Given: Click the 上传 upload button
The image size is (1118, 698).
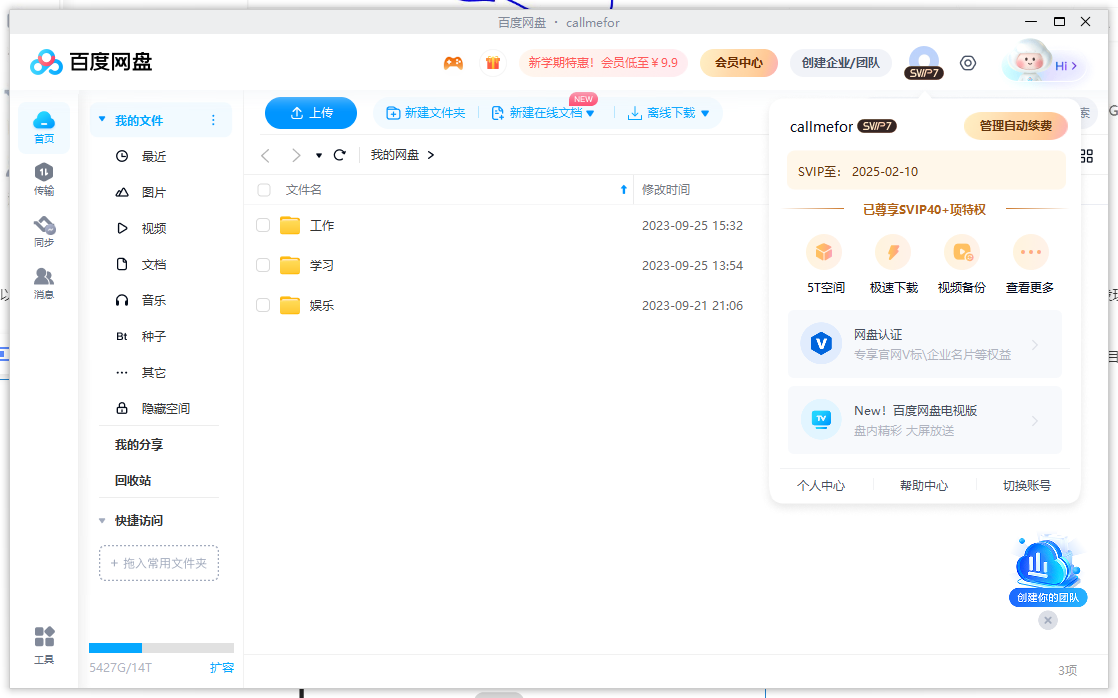Looking at the screenshot, I should pyautogui.click(x=311, y=113).
